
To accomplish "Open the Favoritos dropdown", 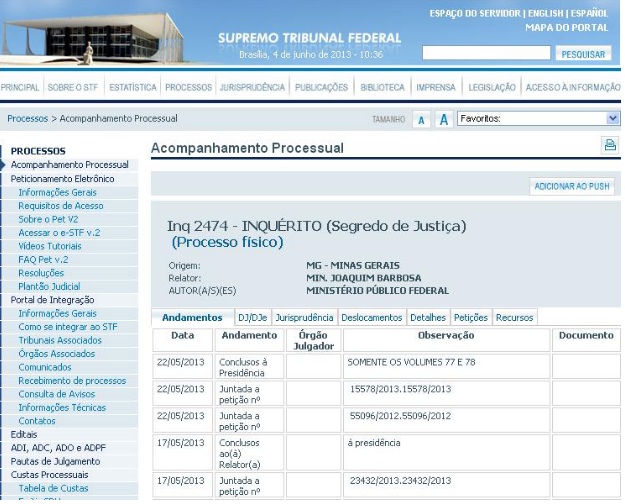I will [538, 119].
